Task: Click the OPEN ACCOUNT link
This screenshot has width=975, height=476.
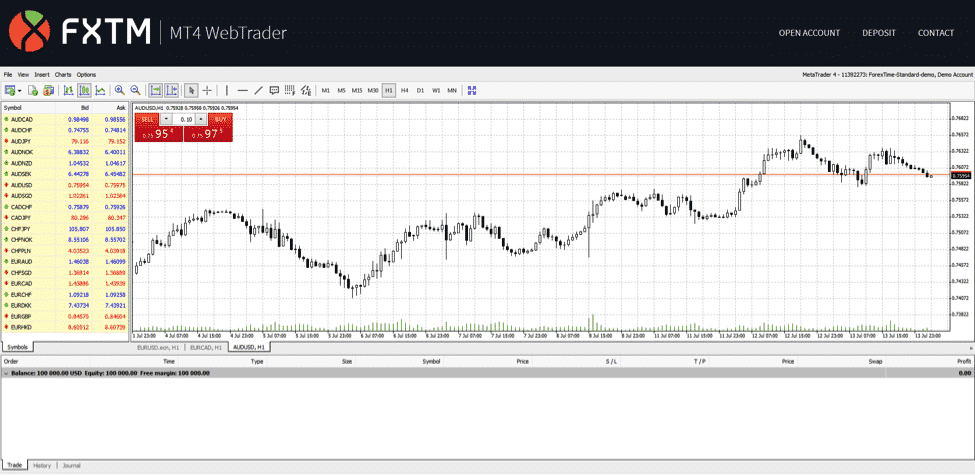Action: pos(809,33)
